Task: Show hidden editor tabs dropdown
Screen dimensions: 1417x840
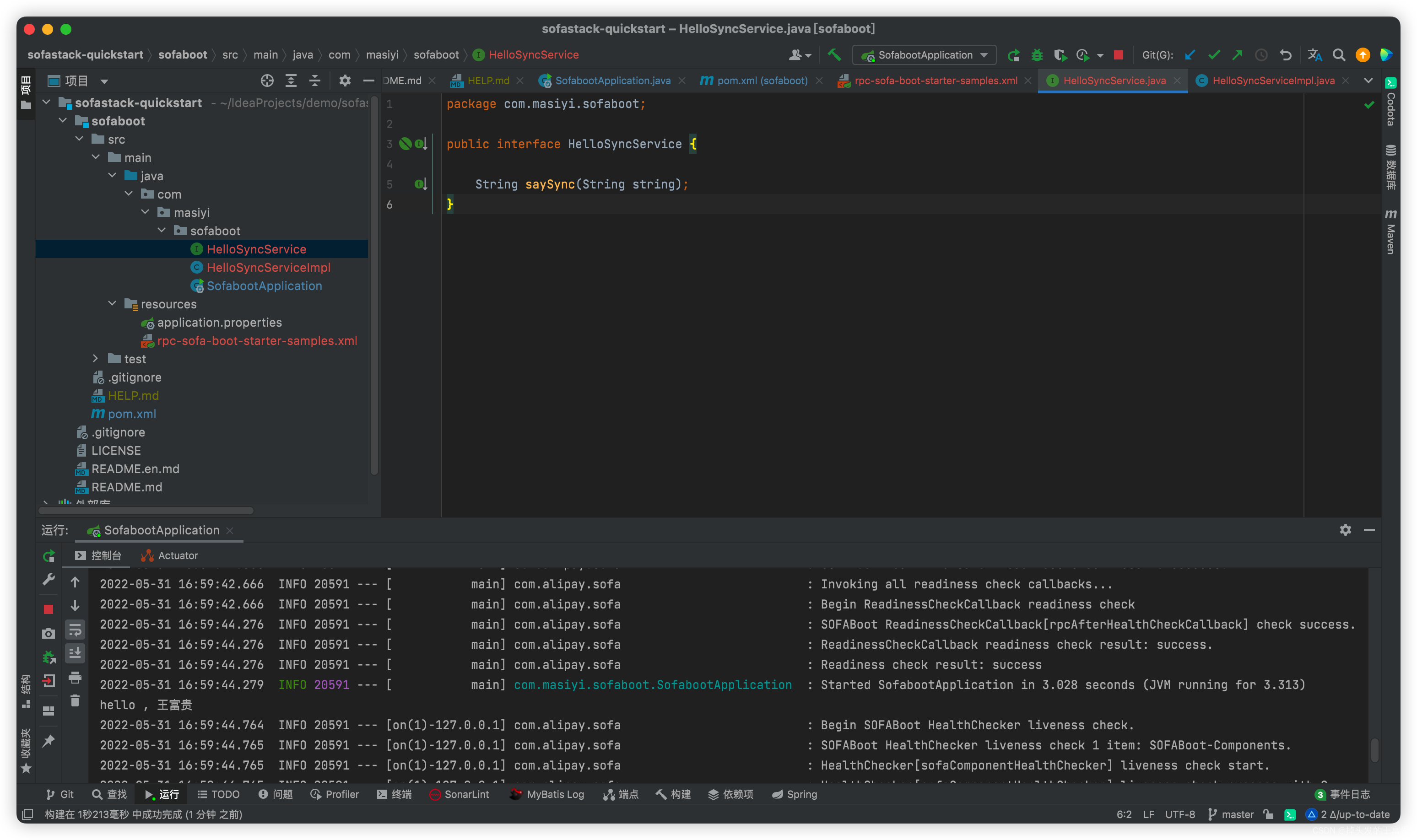Action: pos(1368,81)
